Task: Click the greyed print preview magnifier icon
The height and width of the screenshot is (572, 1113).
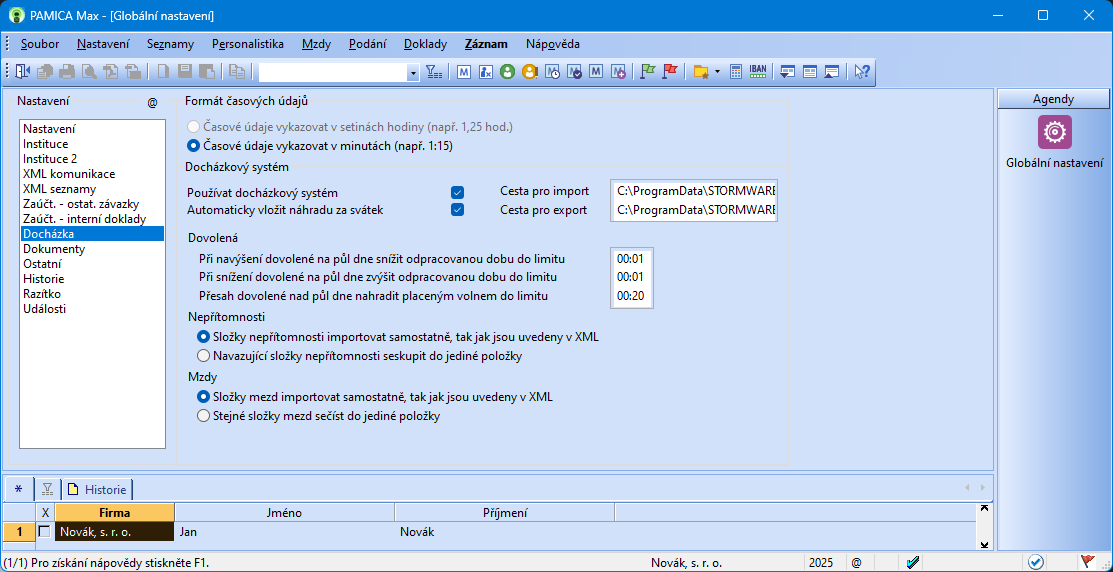Action: pyautogui.click(x=89, y=72)
